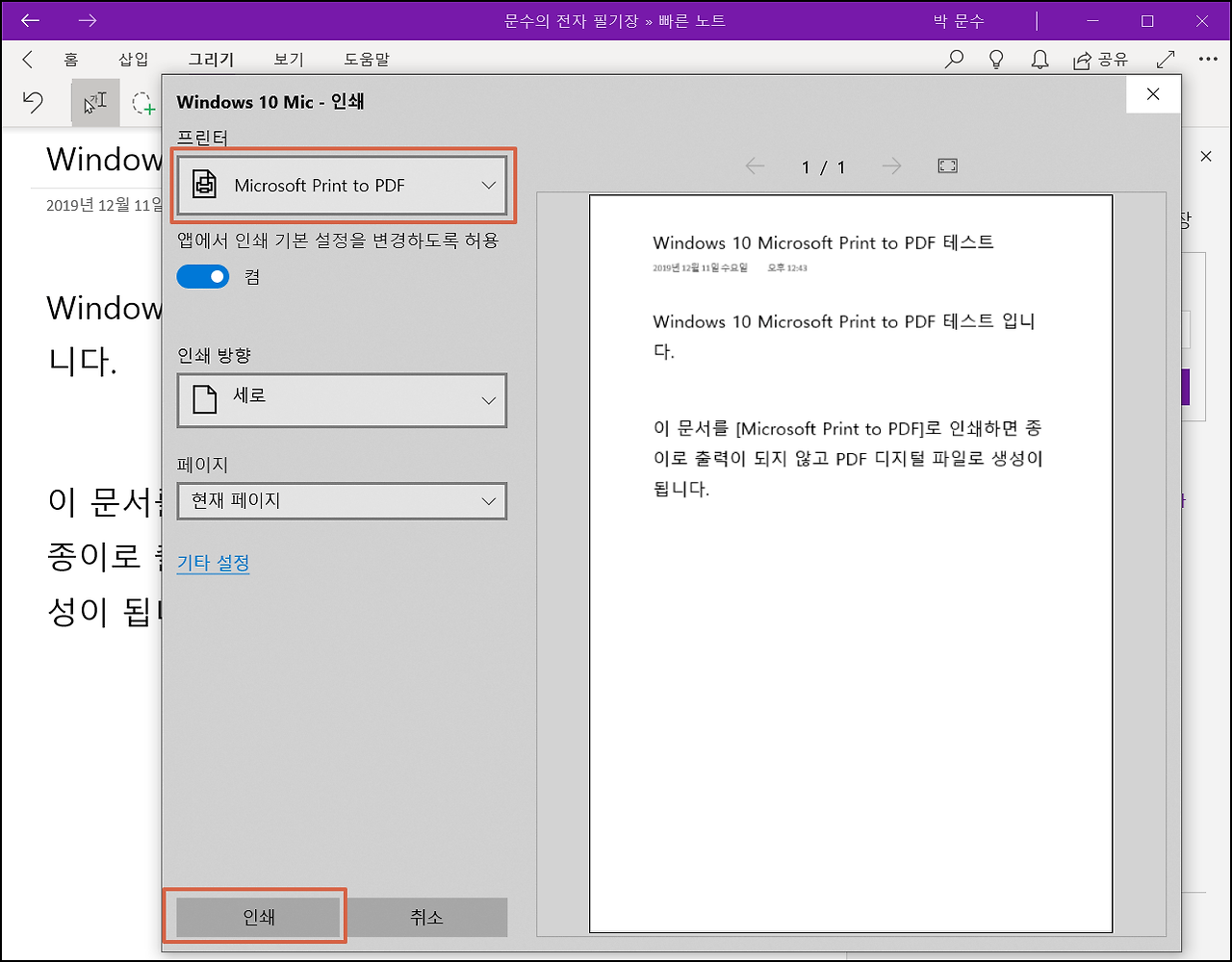Click the lightbulb tips icon
This screenshot has height=962, width=1232.
996,59
